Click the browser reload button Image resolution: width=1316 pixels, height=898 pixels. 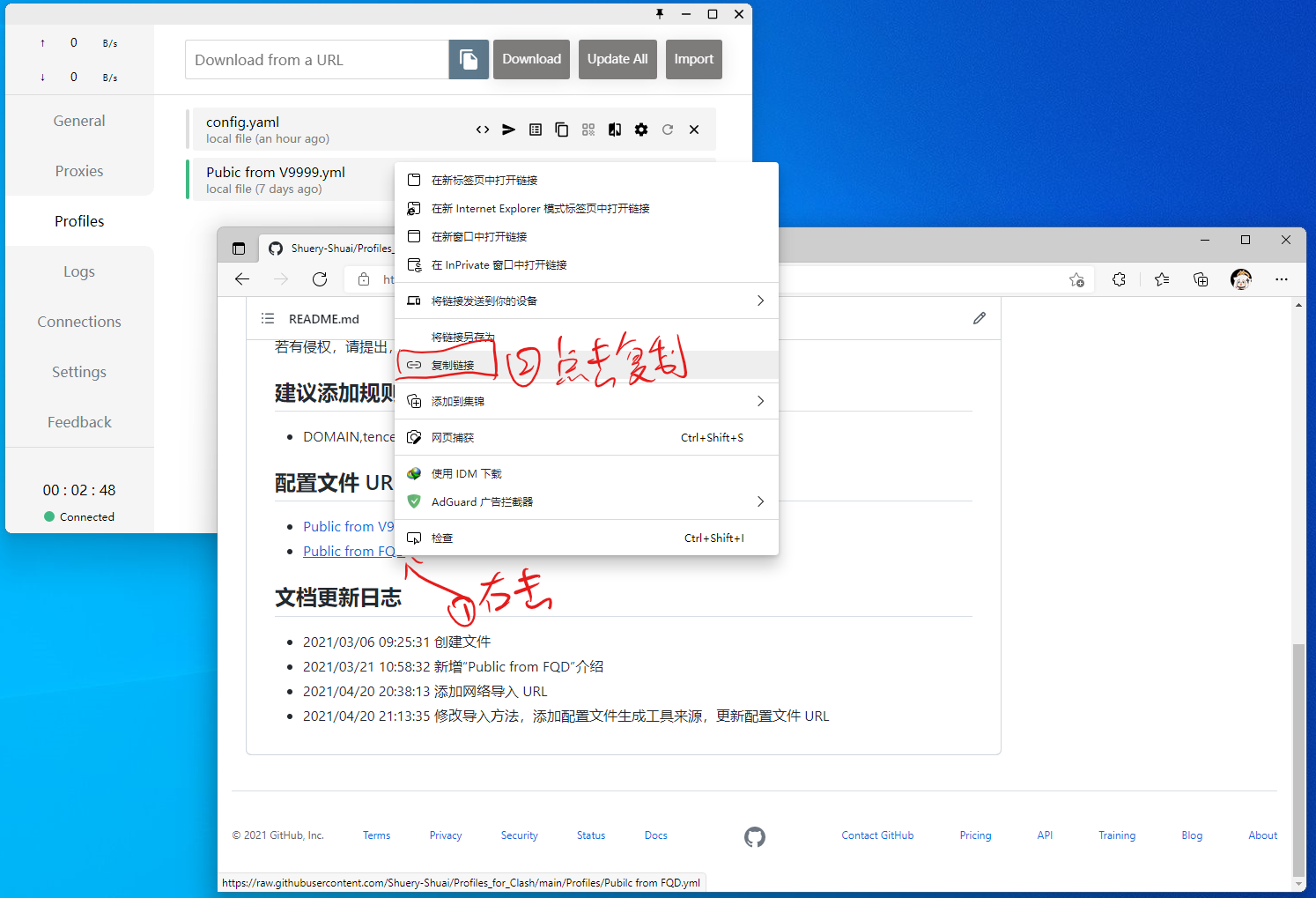(320, 279)
